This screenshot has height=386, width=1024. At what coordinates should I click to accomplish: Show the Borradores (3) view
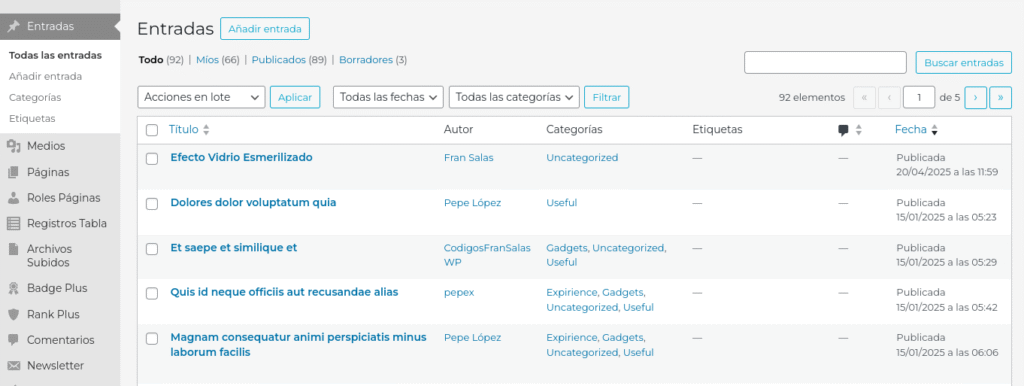click(373, 59)
